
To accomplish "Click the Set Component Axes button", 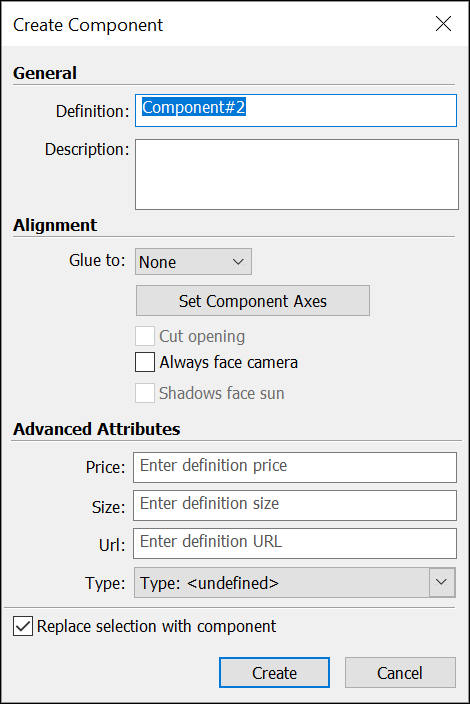I will pyautogui.click(x=253, y=301).
